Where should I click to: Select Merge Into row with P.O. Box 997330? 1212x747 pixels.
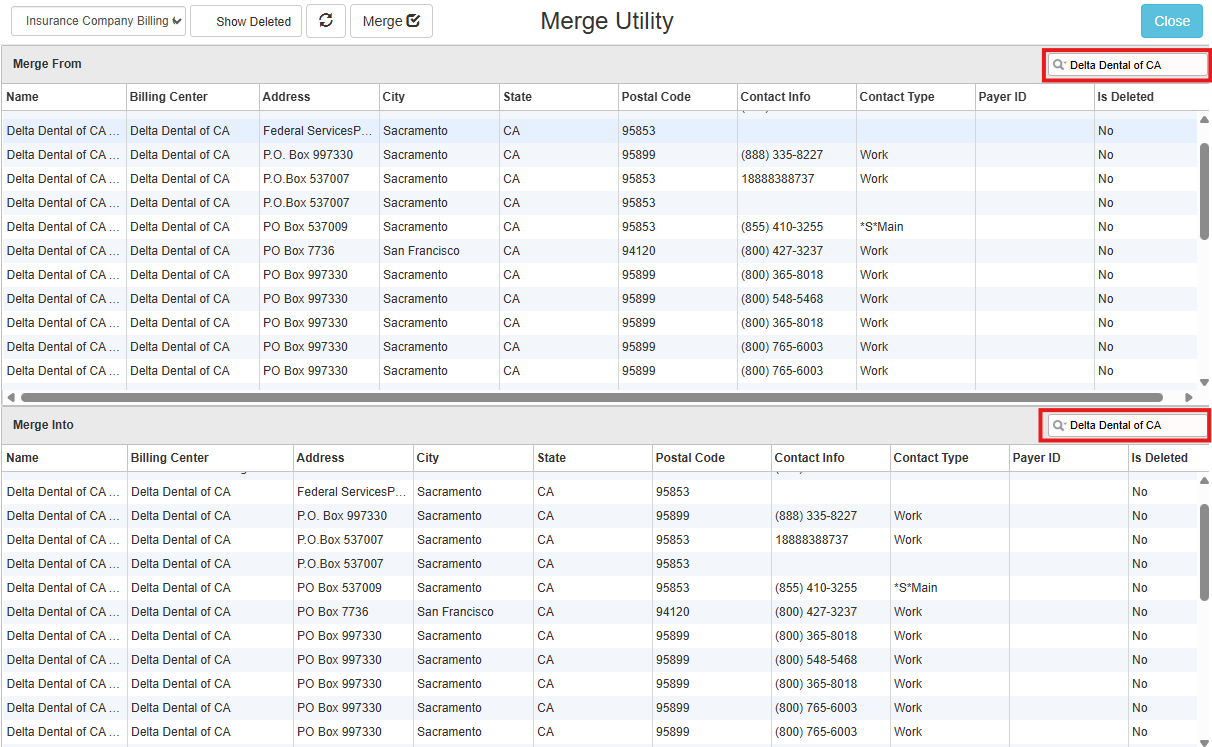point(599,516)
